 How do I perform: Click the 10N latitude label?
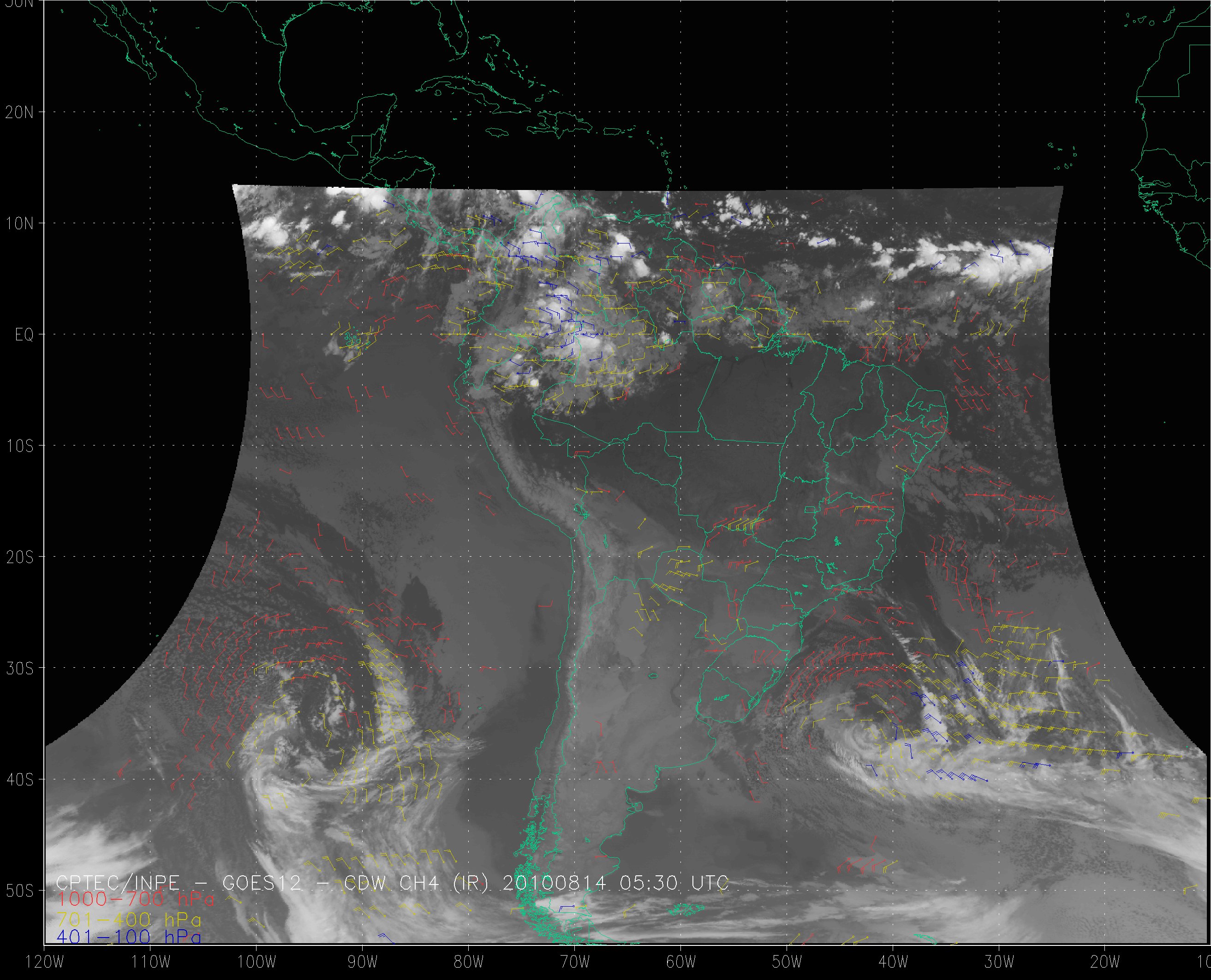tap(19, 224)
